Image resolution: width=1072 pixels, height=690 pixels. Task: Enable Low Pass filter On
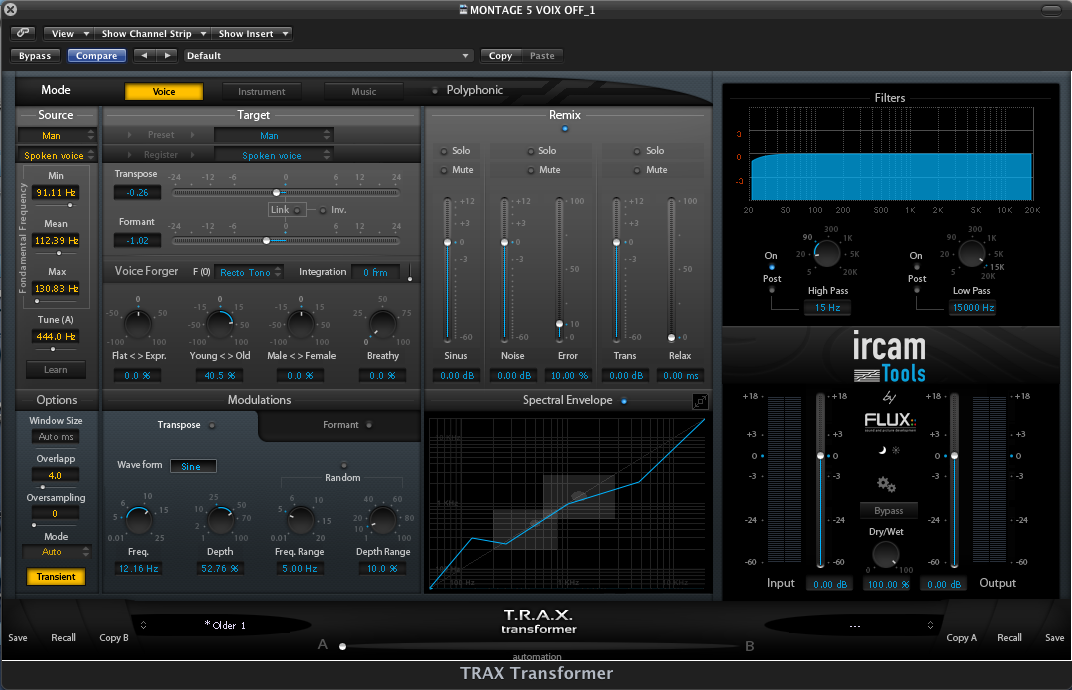(x=917, y=267)
